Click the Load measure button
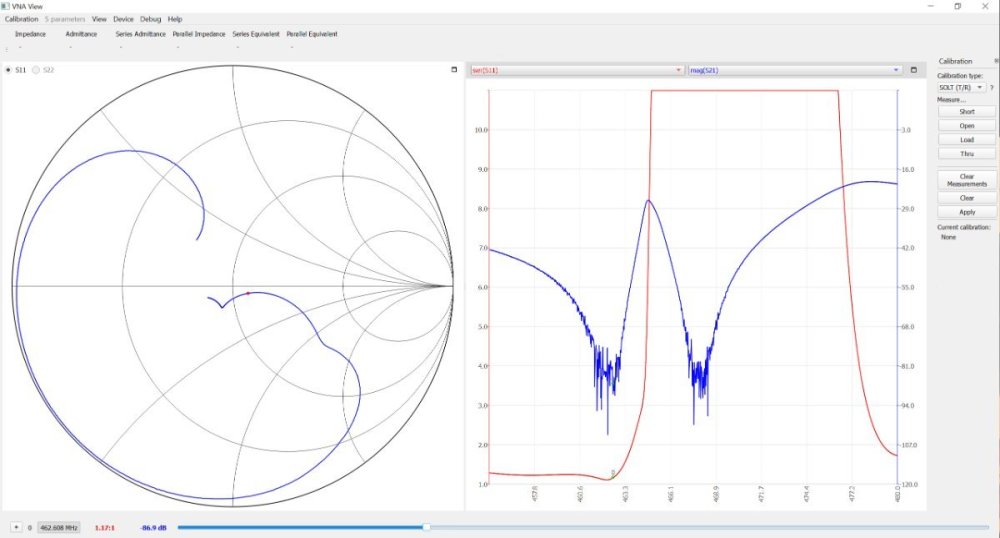The height and width of the screenshot is (538, 1000). coord(966,140)
